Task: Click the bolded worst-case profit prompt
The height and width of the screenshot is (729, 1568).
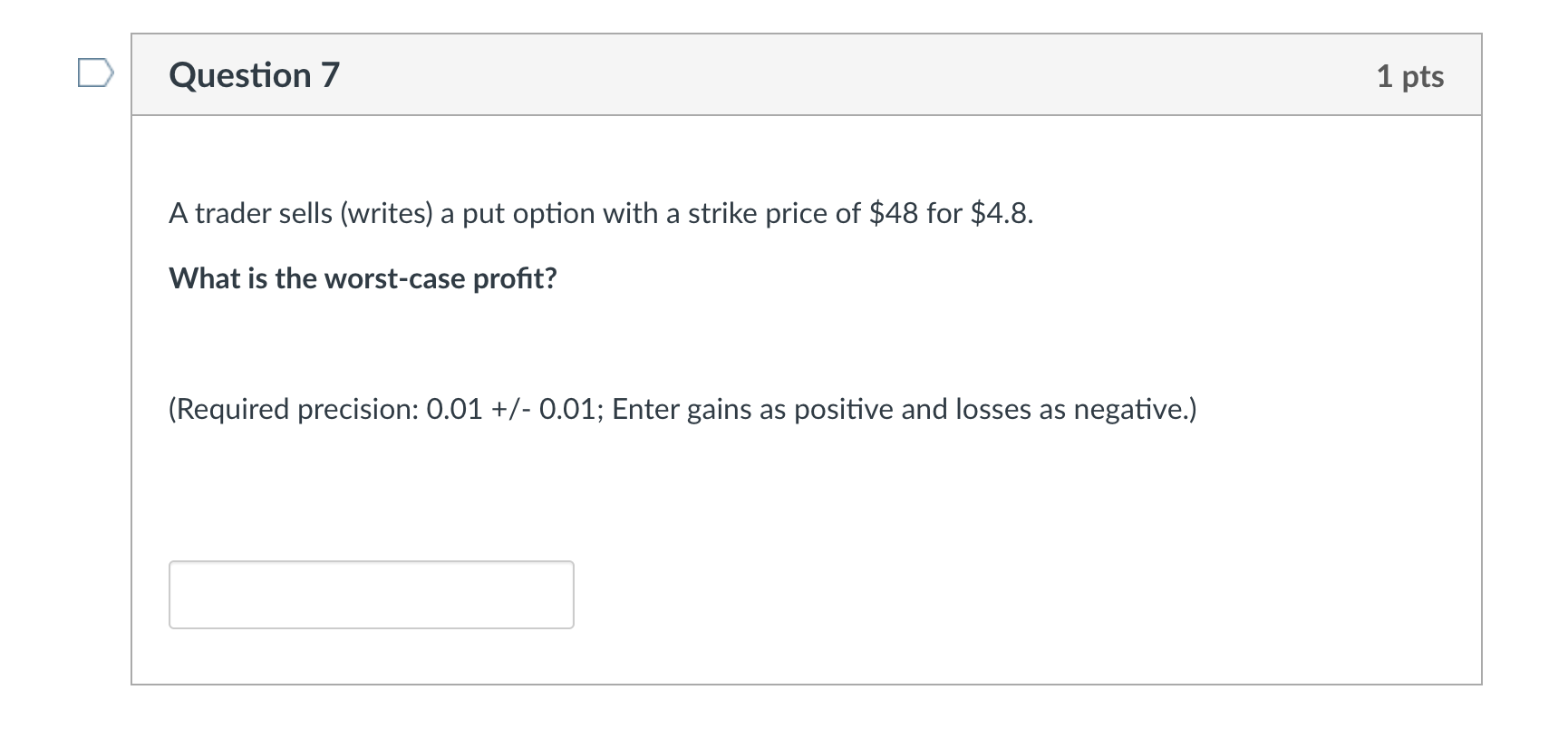Action: 363,278
